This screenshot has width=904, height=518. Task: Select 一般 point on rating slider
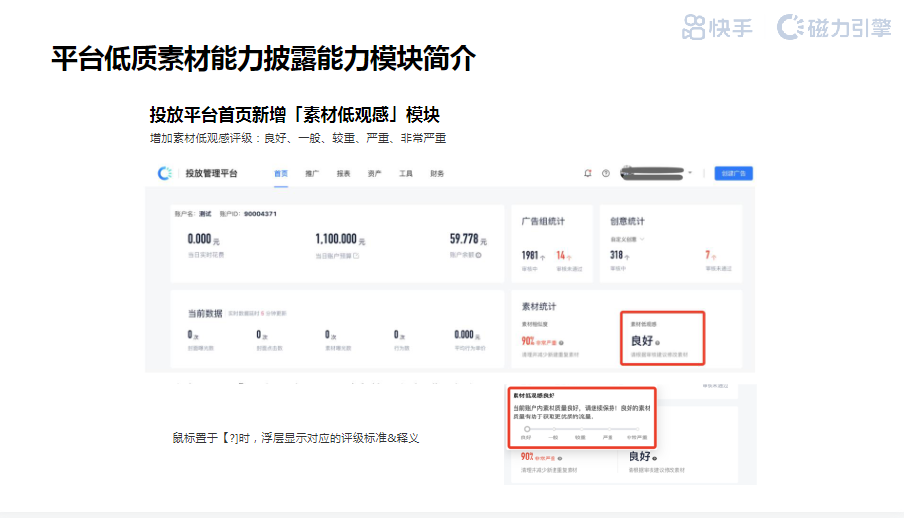(x=553, y=429)
